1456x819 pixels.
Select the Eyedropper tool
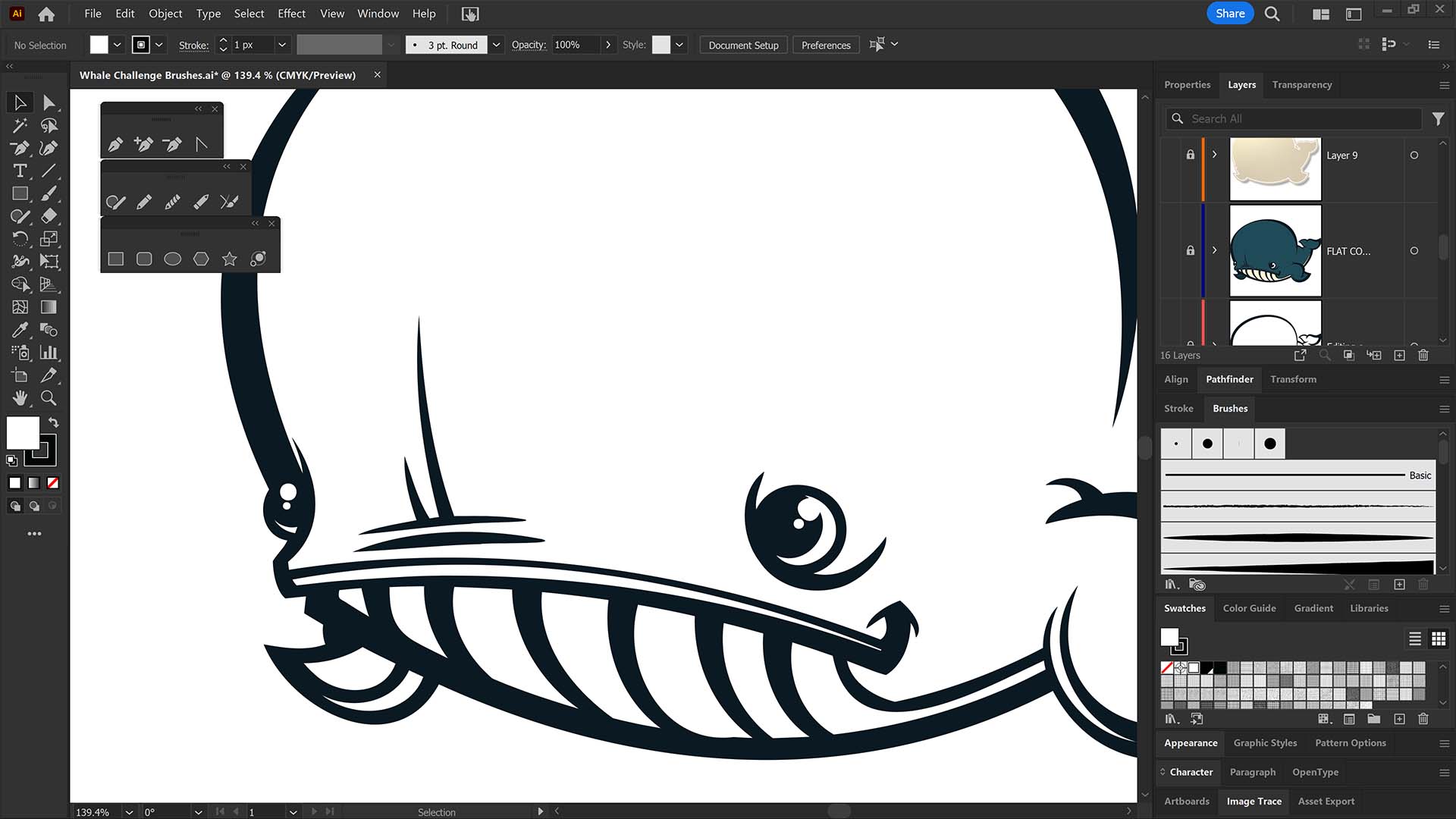(x=20, y=330)
